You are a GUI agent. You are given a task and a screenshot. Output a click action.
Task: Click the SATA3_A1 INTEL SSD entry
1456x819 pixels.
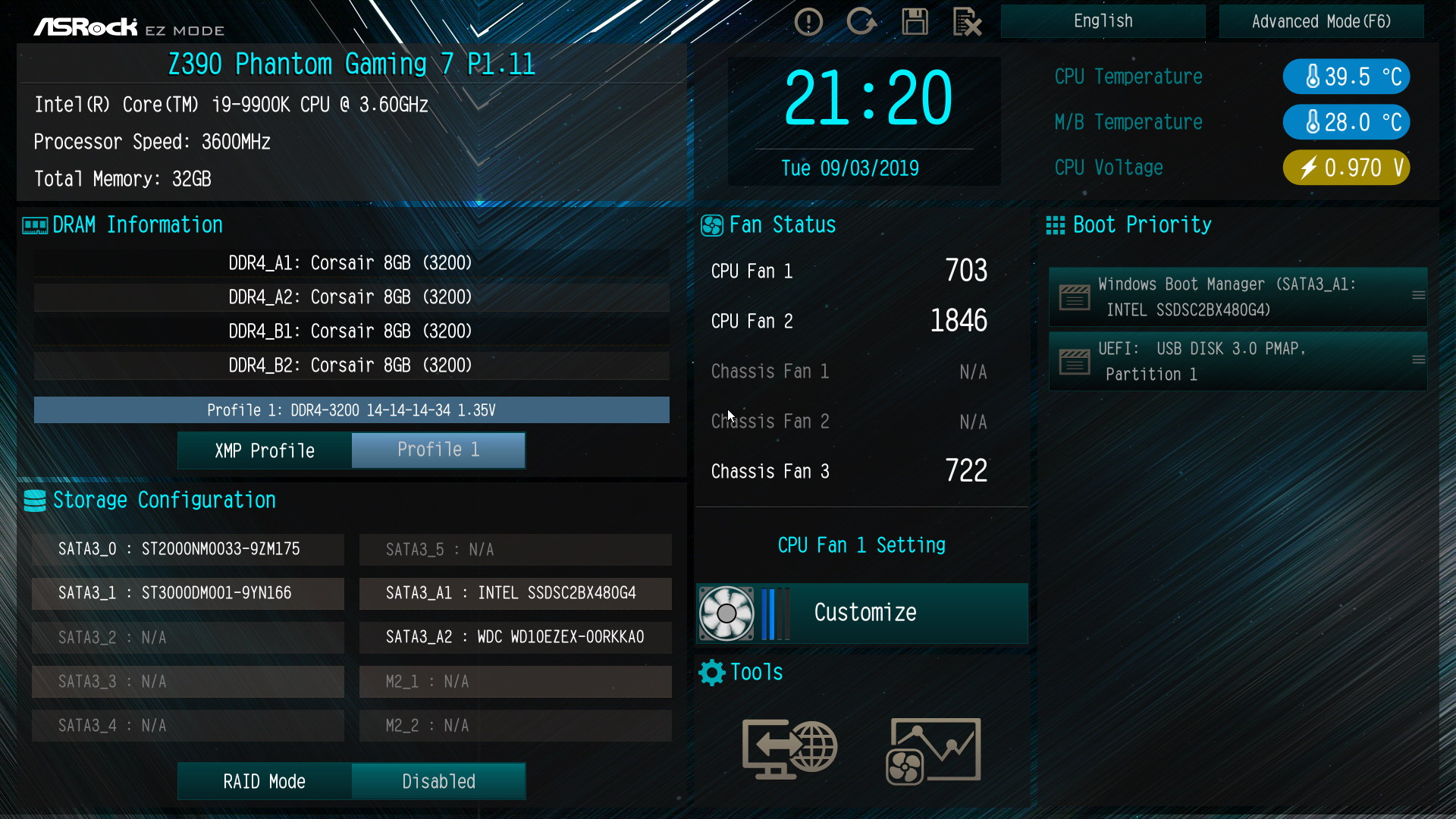515,594
